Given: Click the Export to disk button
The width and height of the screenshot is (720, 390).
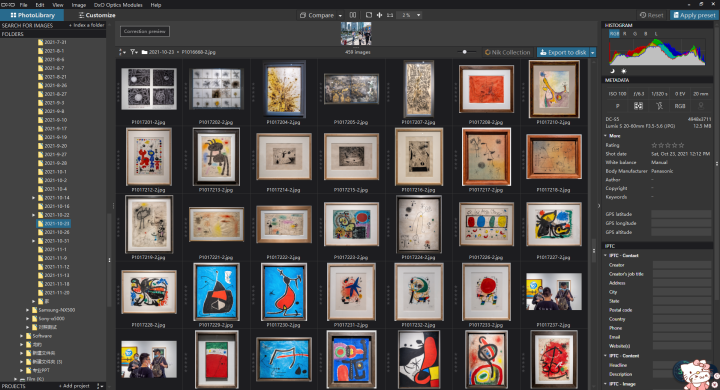Looking at the screenshot, I should tap(563, 52).
